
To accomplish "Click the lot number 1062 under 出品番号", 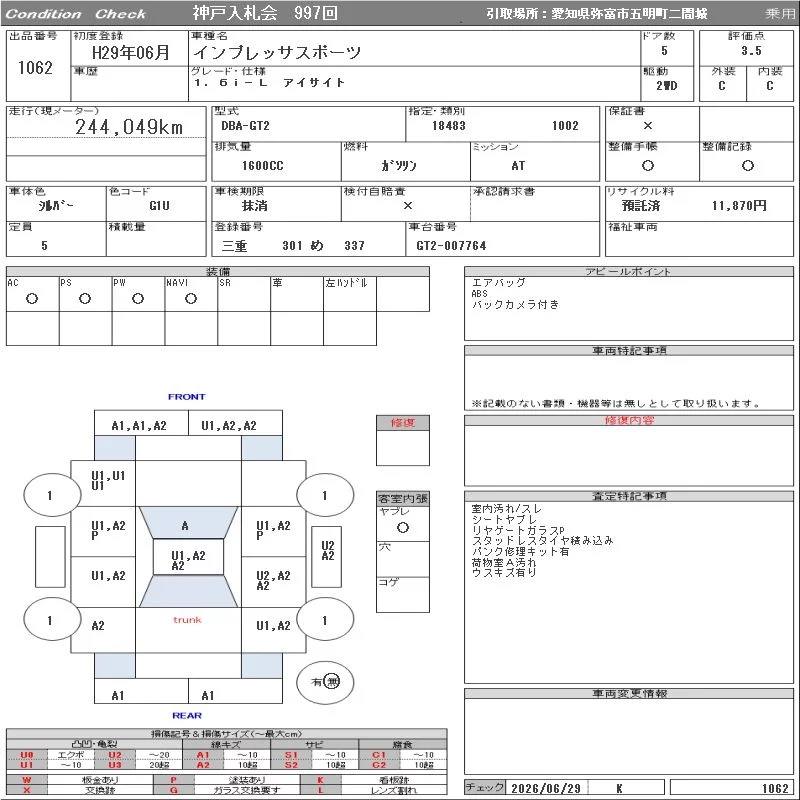I will (35, 67).
